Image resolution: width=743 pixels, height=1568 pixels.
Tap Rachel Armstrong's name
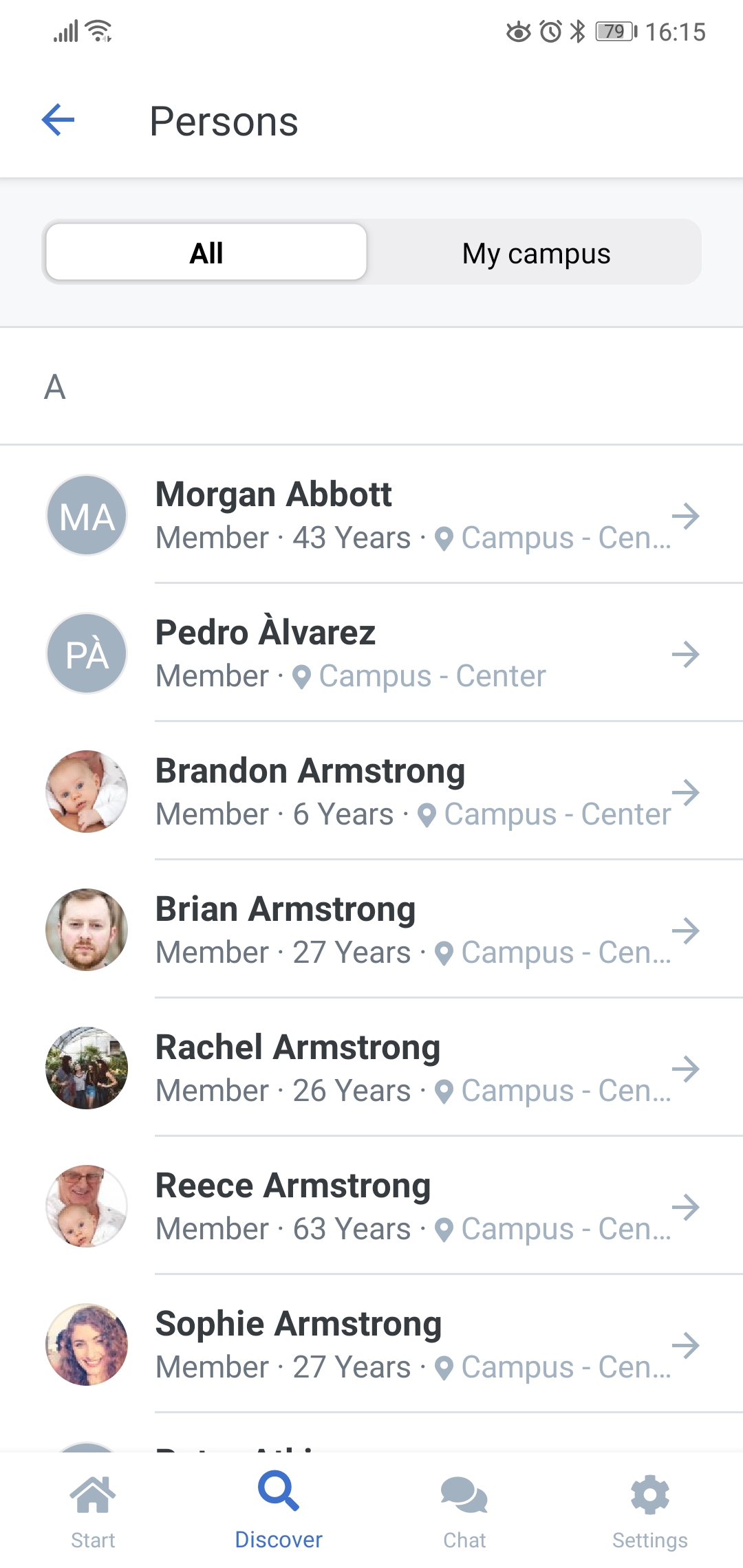tap(298, 1047)
